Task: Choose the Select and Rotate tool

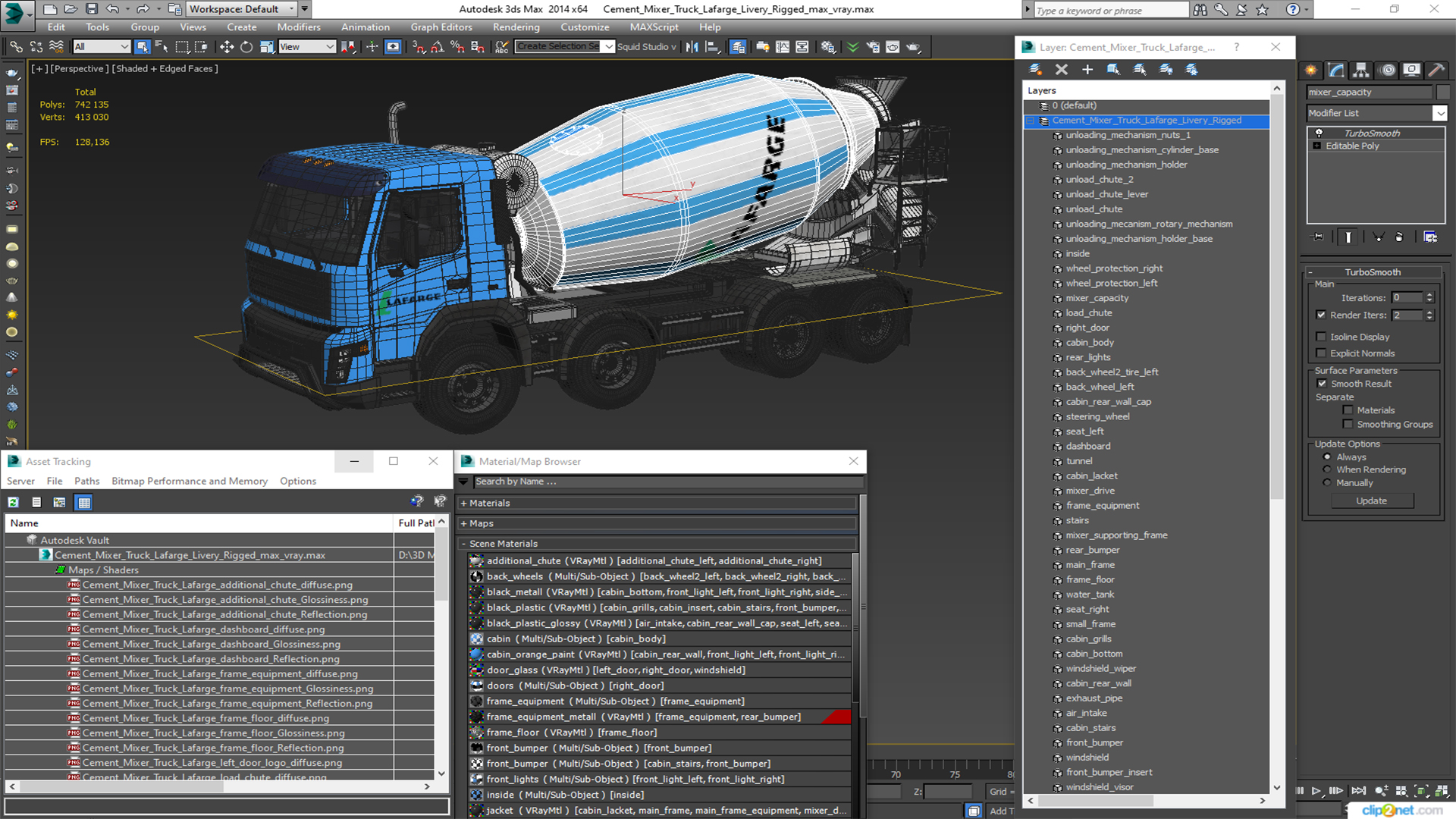Action: (246, 47)
